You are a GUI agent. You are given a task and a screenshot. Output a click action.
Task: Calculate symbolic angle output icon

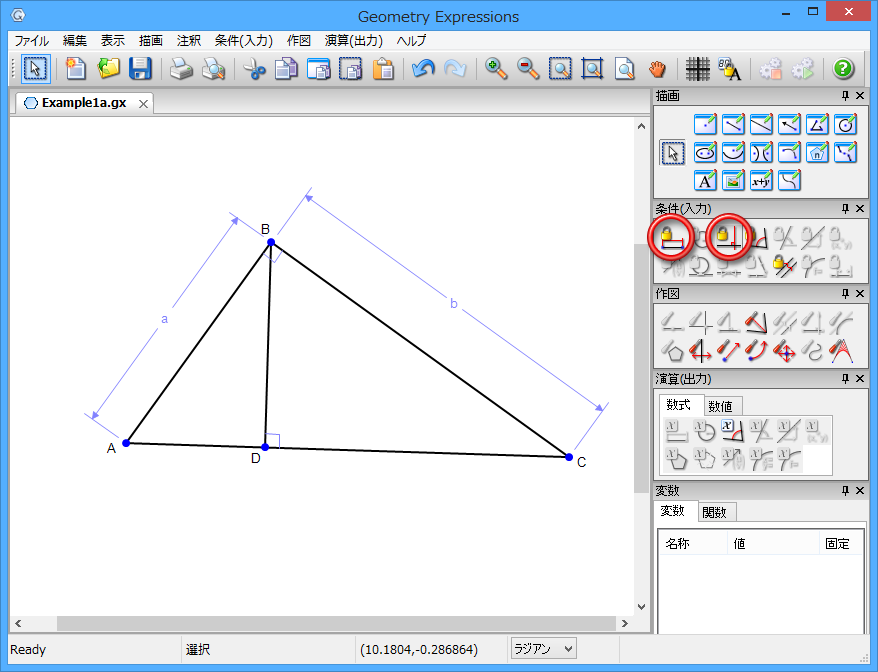click(733, 431)
